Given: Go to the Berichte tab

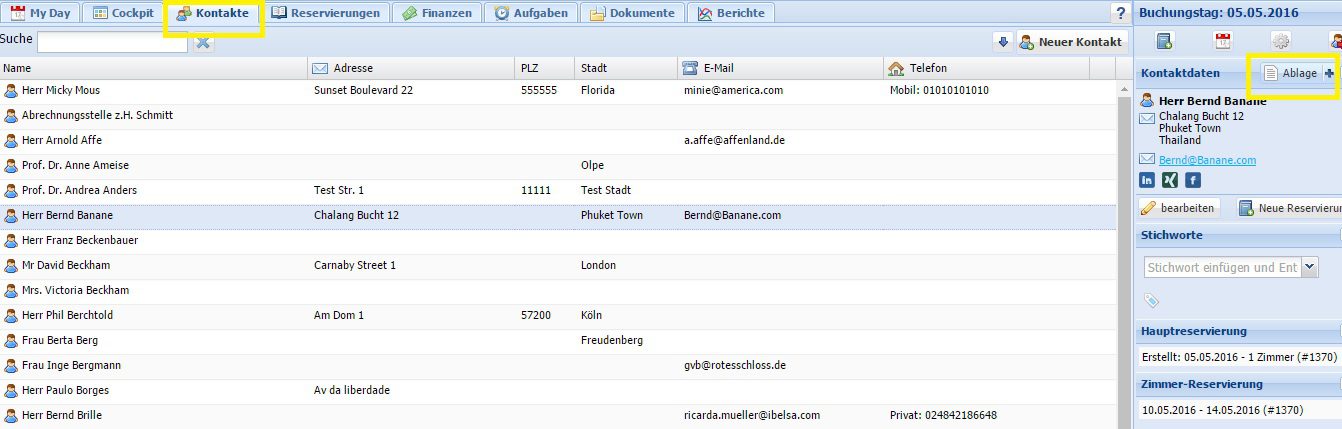Looking at the screenshot, I should [x=731, y=13].
